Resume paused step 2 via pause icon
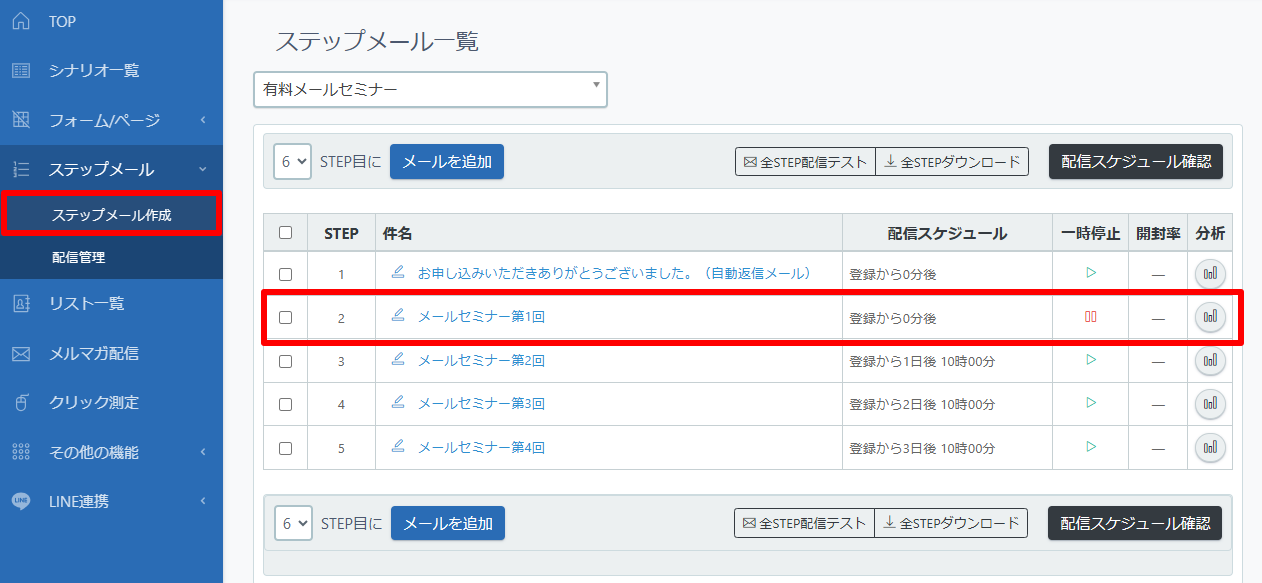 click(1091, 316)
